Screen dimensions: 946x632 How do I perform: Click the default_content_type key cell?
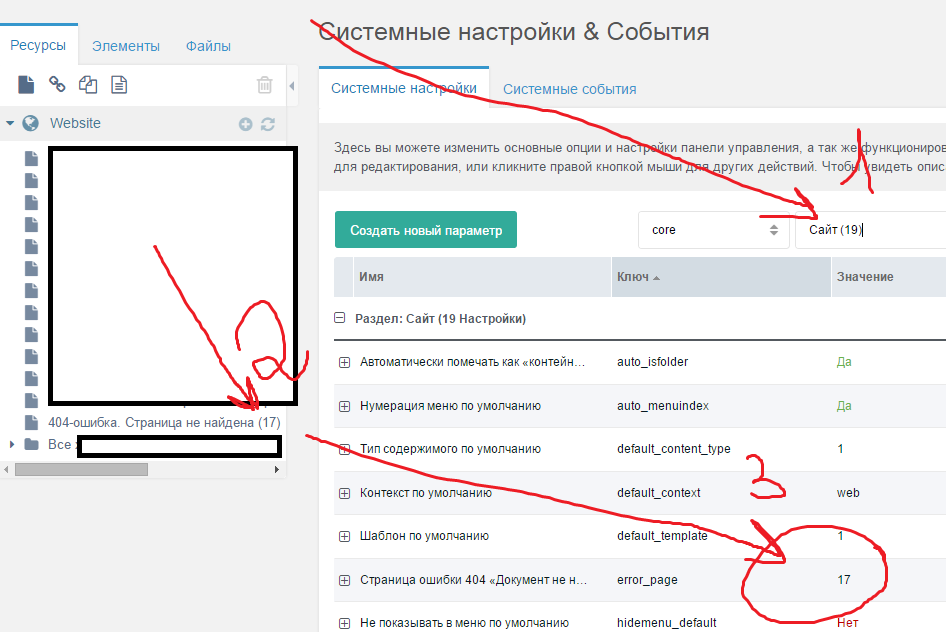[673, 449]
